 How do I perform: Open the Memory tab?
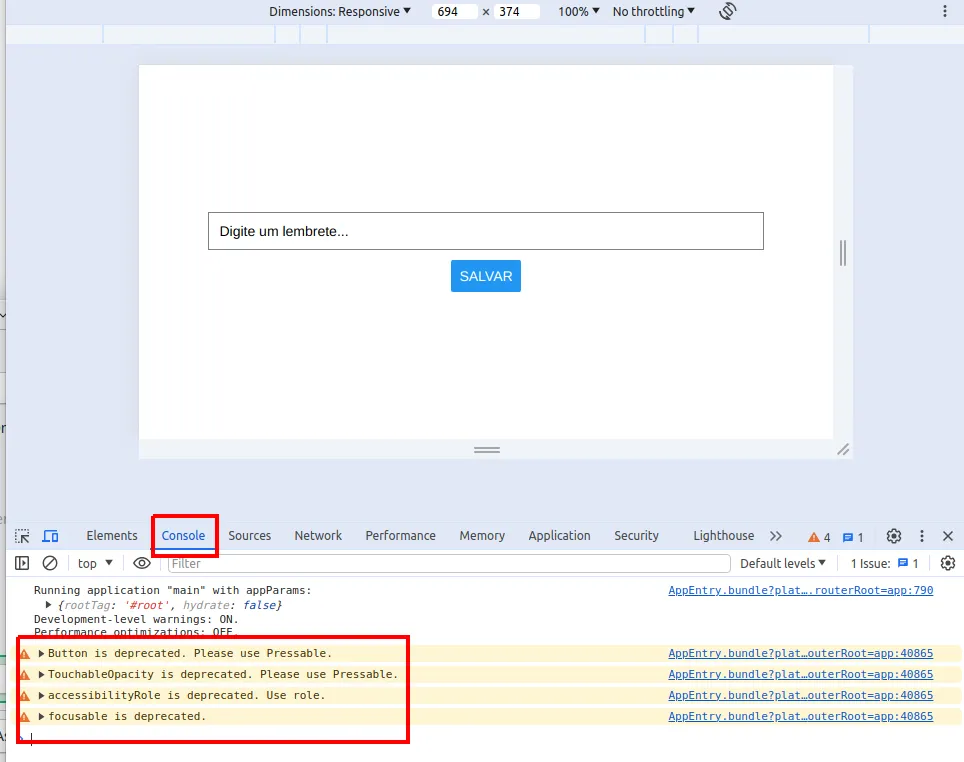[x=482, y=536]
